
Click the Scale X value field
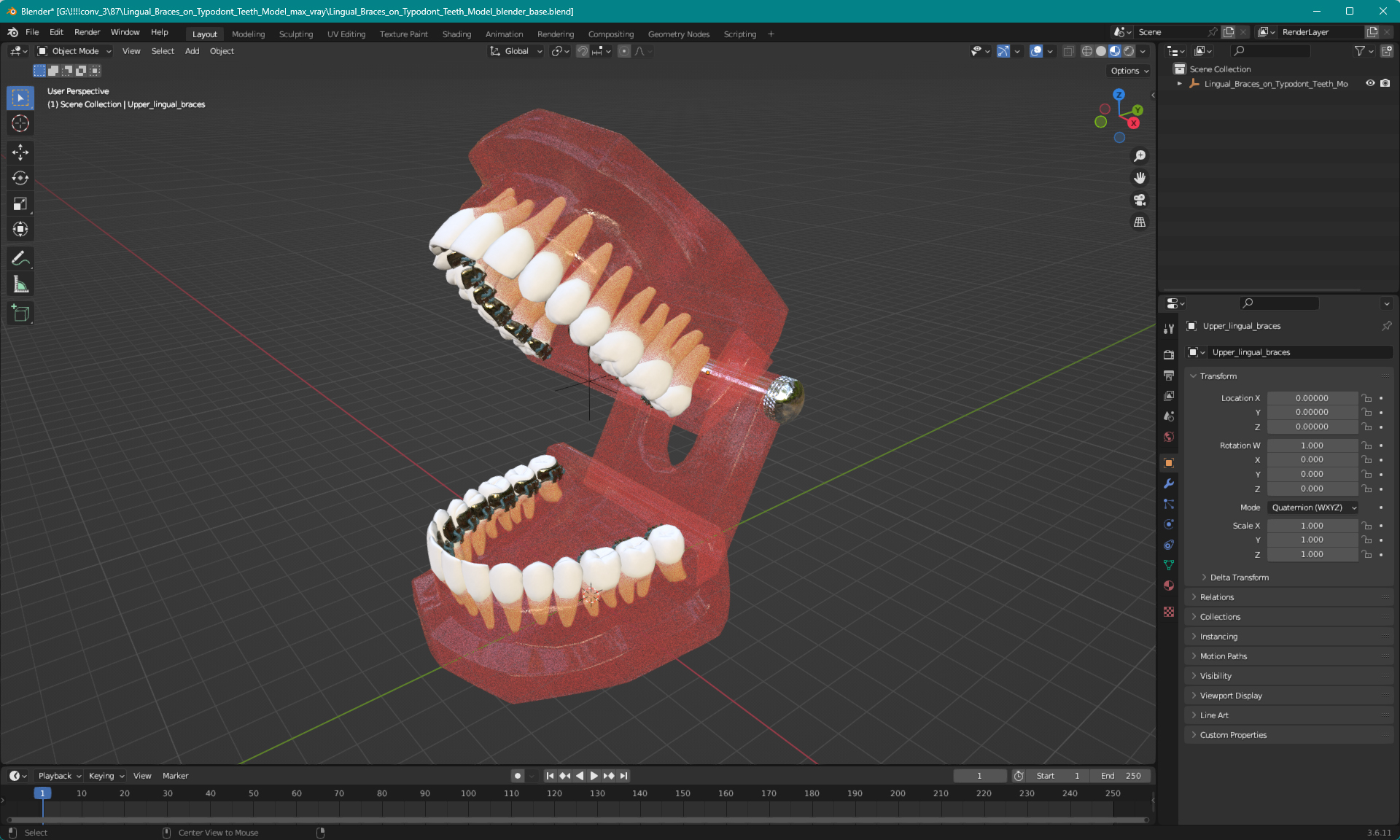pyautogui.click(x=1312, y=526)
